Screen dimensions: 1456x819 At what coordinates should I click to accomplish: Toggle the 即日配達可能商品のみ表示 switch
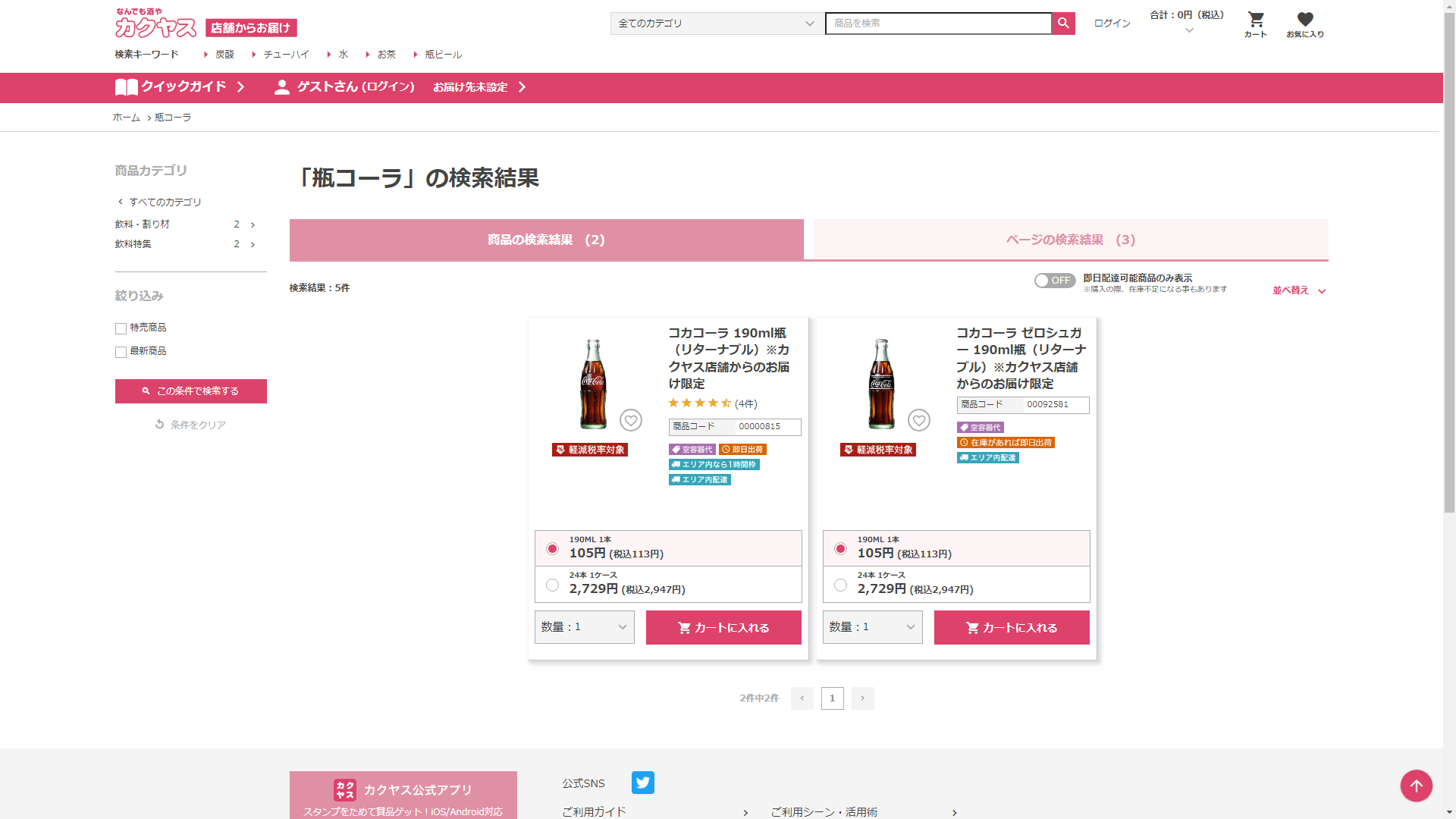(1054, 281)
